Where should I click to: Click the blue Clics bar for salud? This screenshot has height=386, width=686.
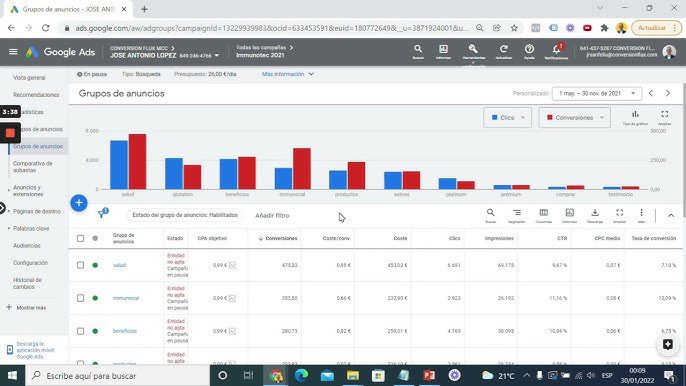[119, 165]
